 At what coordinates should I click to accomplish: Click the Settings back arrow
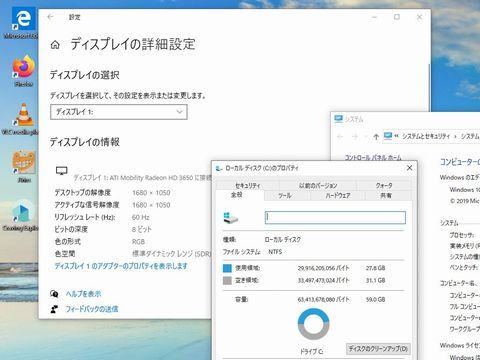click(50, 17)
